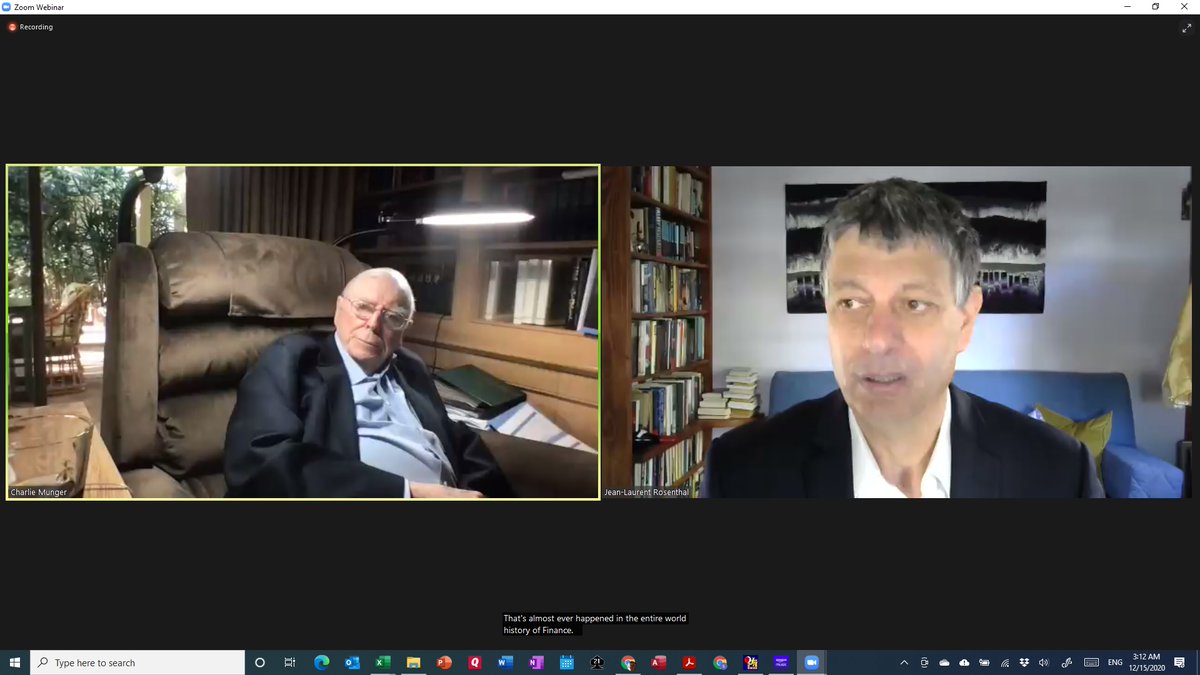Open the Windows Start menu
Image resolution: width=1200 pixels, height=675 pixels.
click(x=15, y=662)
